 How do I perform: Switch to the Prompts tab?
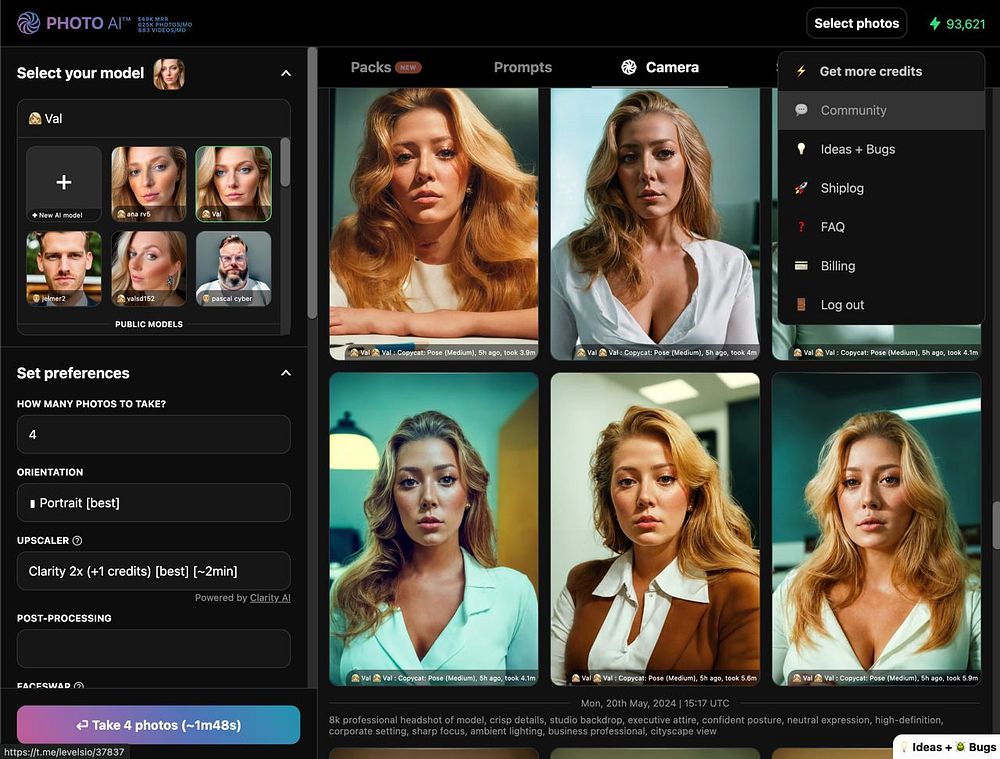523,67
